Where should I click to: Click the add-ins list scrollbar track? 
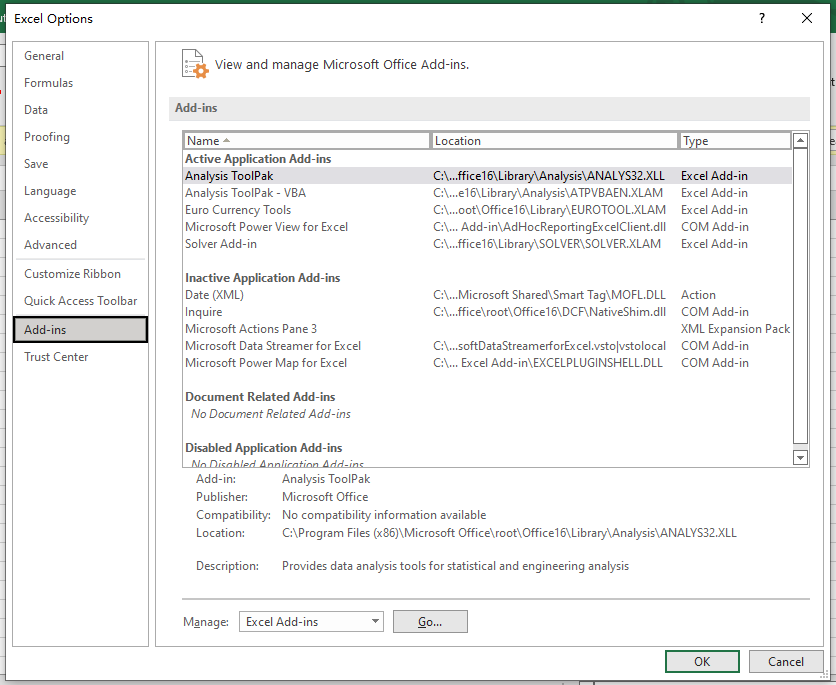800,296
